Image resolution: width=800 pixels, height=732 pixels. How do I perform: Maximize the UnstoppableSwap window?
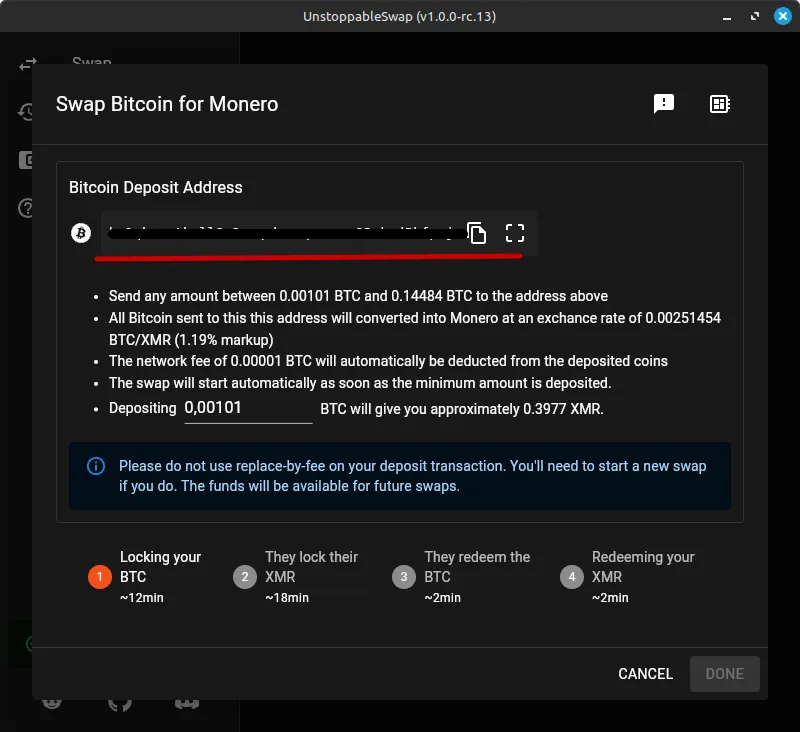[755, 17]
